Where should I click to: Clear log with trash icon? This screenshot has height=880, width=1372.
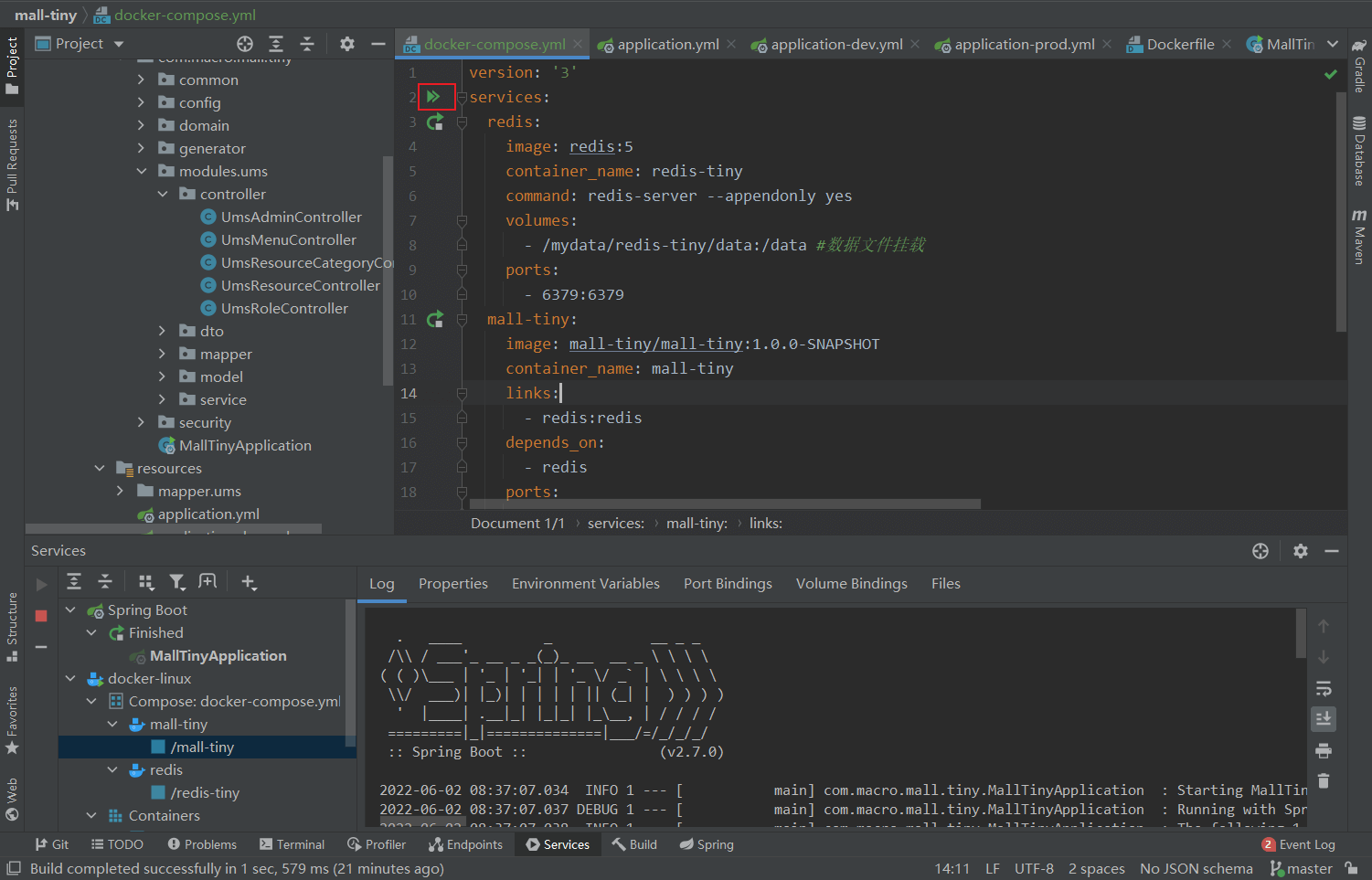click(x=1324, y=781)
